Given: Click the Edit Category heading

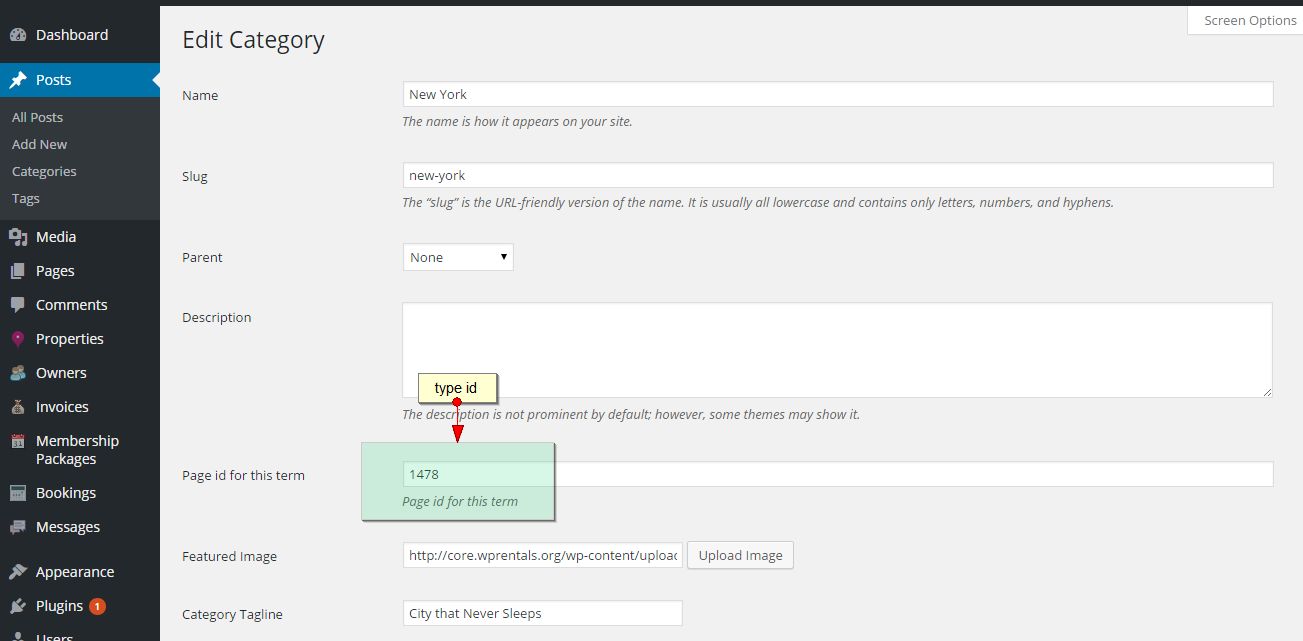Looking at the screenshot, I should [253, 40].
